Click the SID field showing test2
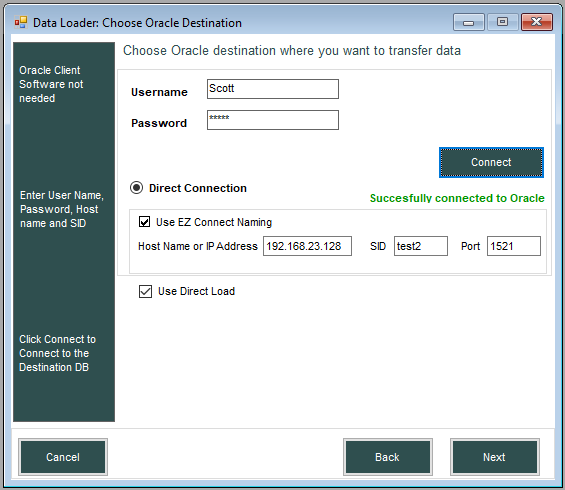This screenshot has height=490, width=565. point(421,246)
